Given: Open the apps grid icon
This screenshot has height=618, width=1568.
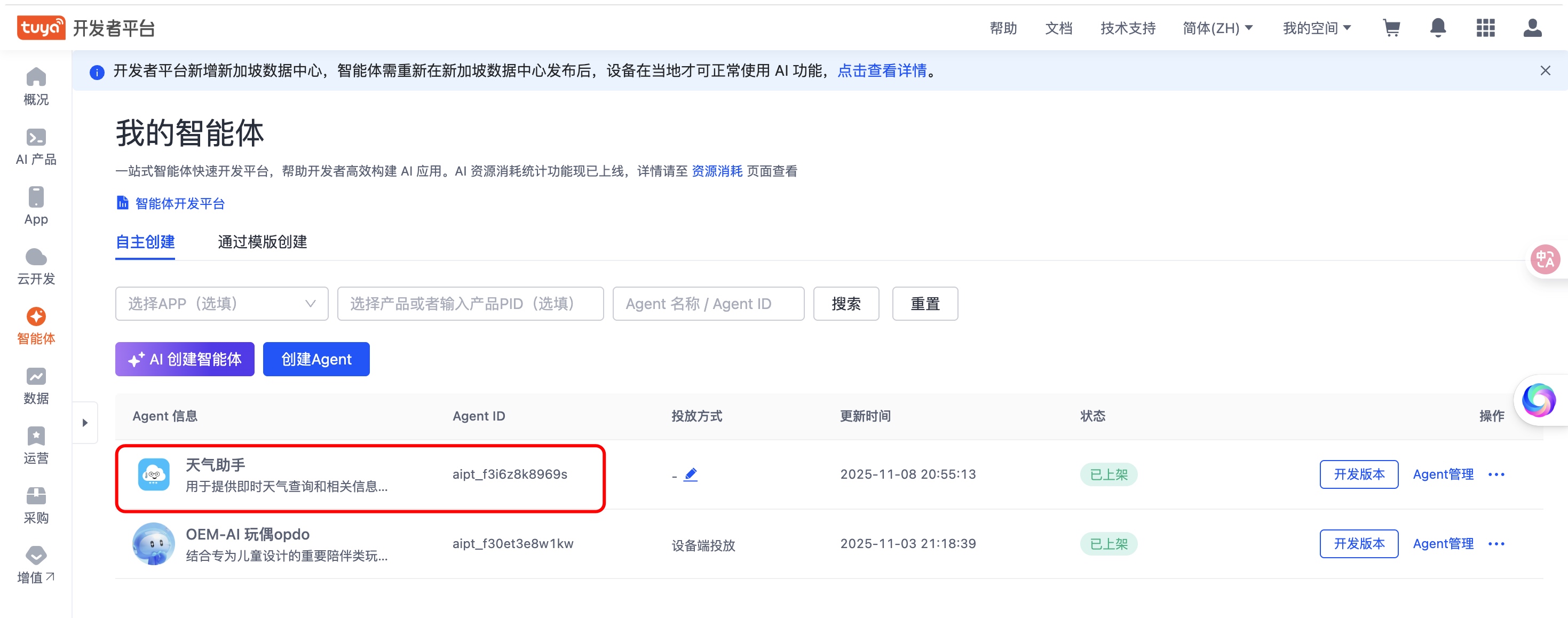Looking at the screenshot, I should coord(1485,28).
